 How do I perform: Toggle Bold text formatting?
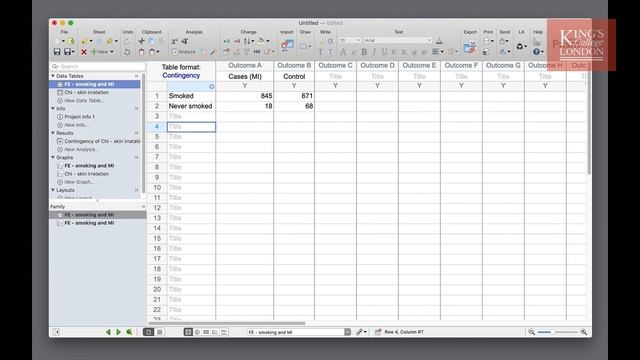[x=364, y=52]
